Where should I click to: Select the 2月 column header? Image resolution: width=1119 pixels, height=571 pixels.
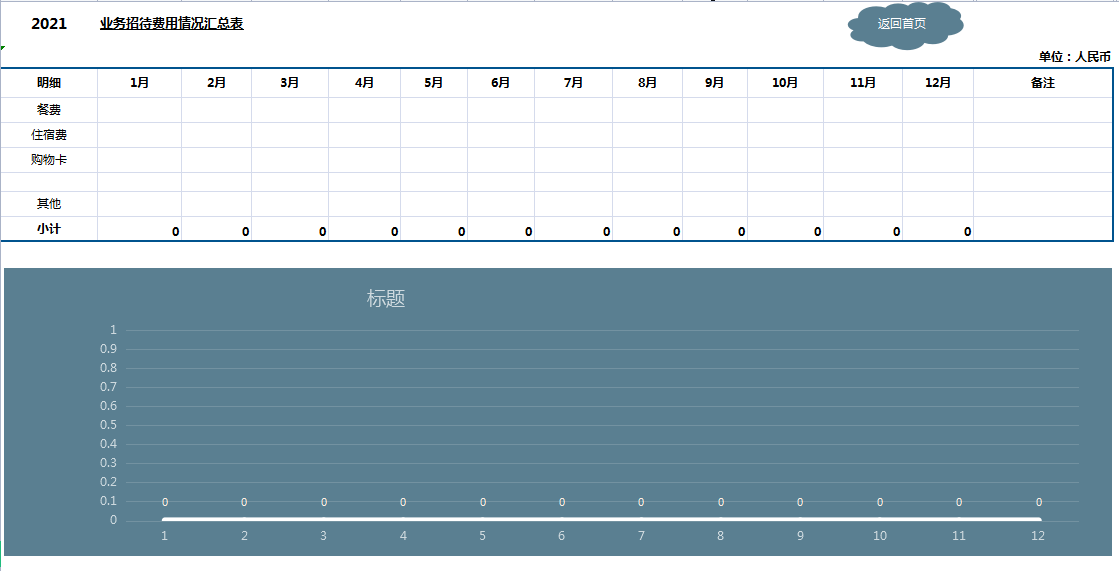[217, 83]
